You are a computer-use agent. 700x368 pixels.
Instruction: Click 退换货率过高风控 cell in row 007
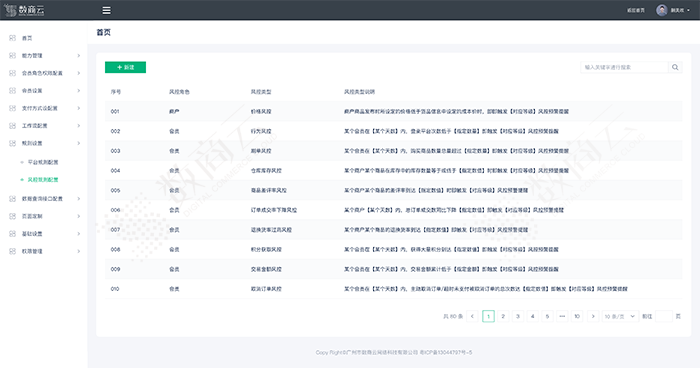(271, 230)
